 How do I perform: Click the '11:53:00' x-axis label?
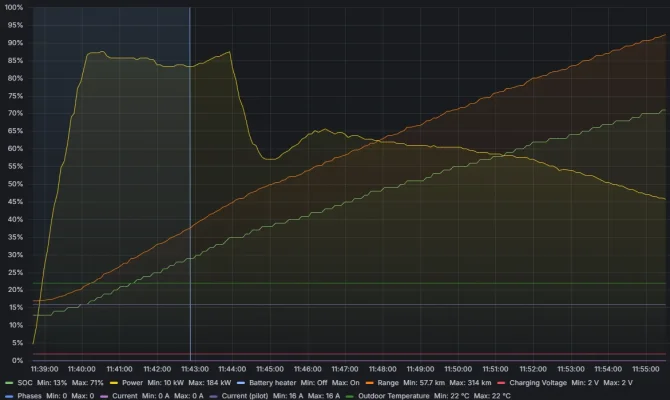(x=571, y=369)
